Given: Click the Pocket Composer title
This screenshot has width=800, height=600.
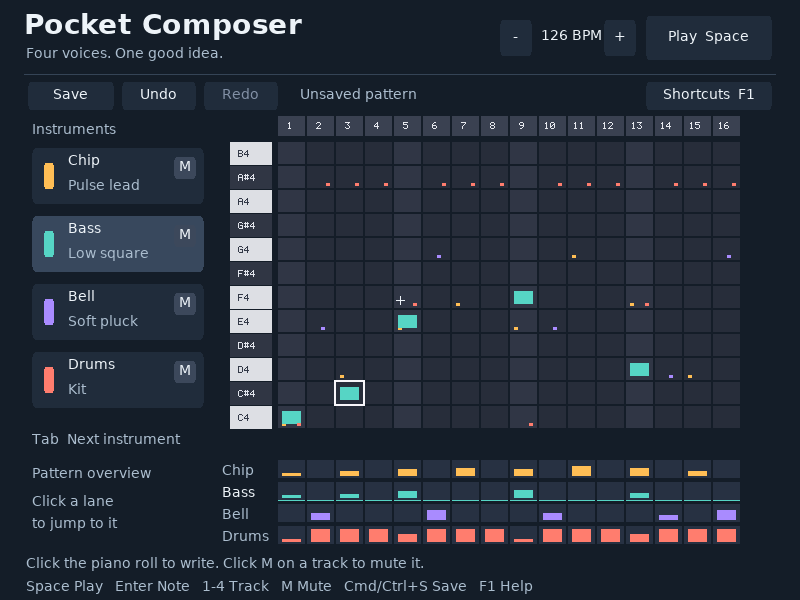Looking at the screenshot, I should pos(164,24).
